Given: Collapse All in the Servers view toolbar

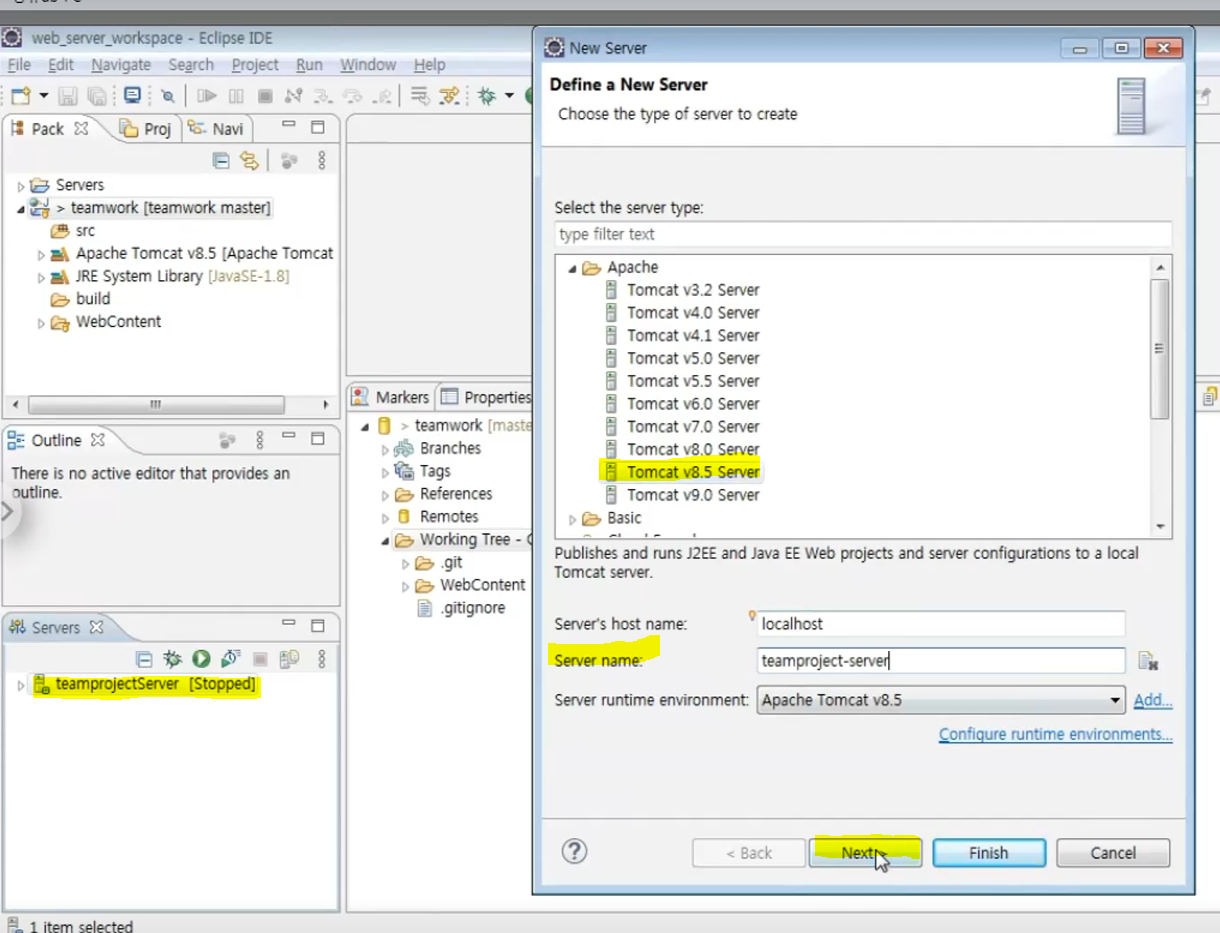Looking at the screenshot, I should tap(144, 659).
